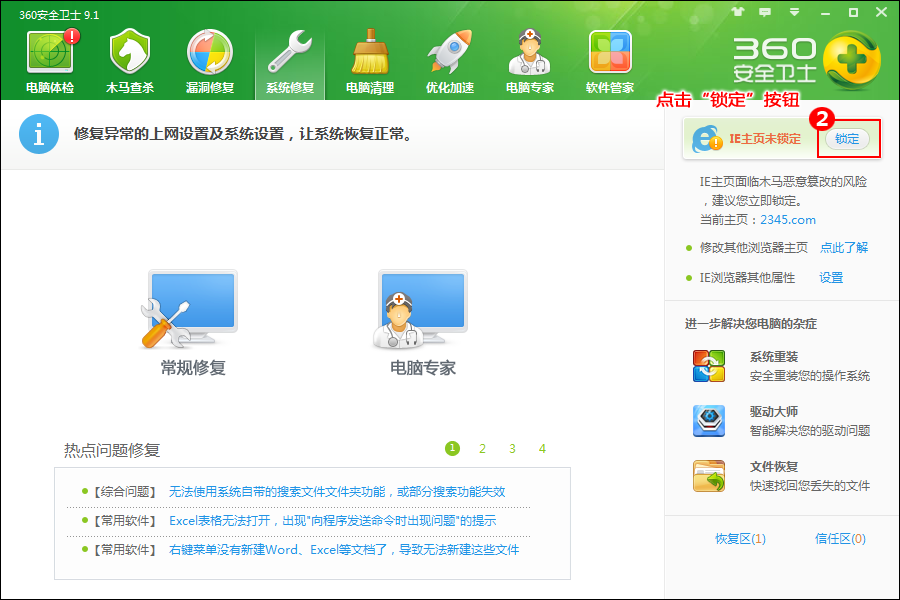Open the title bar main menu arrow
This screenshot has height=600, width=900.
click(794, 11)
